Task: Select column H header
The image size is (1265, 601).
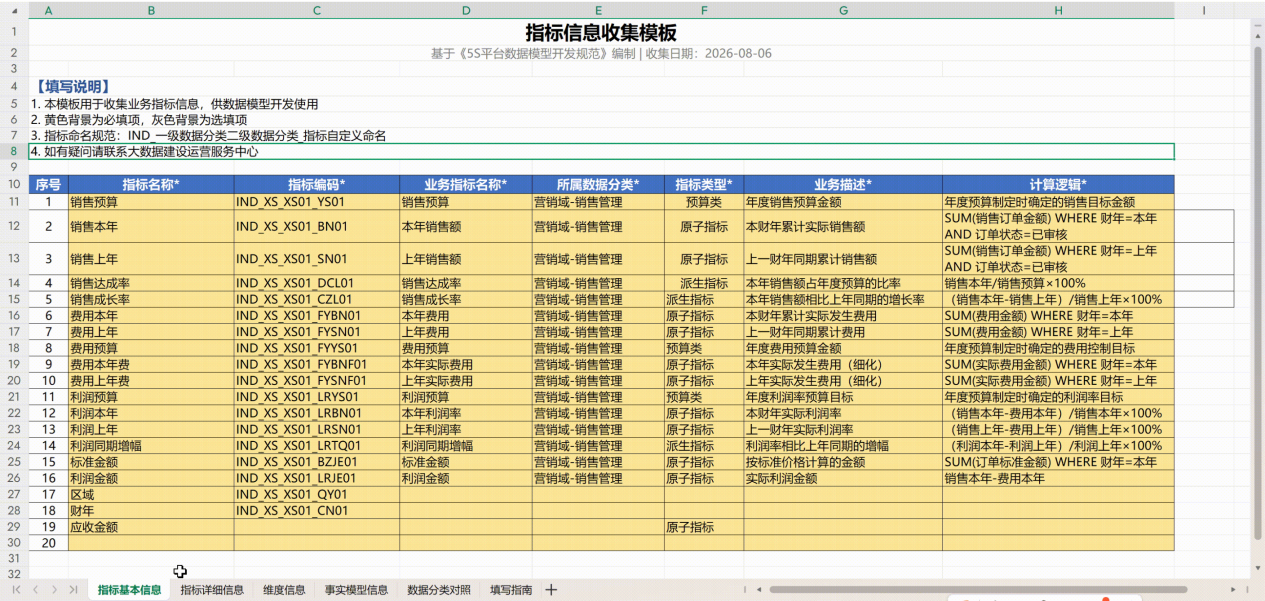Action: click(x=1058, y=9)
